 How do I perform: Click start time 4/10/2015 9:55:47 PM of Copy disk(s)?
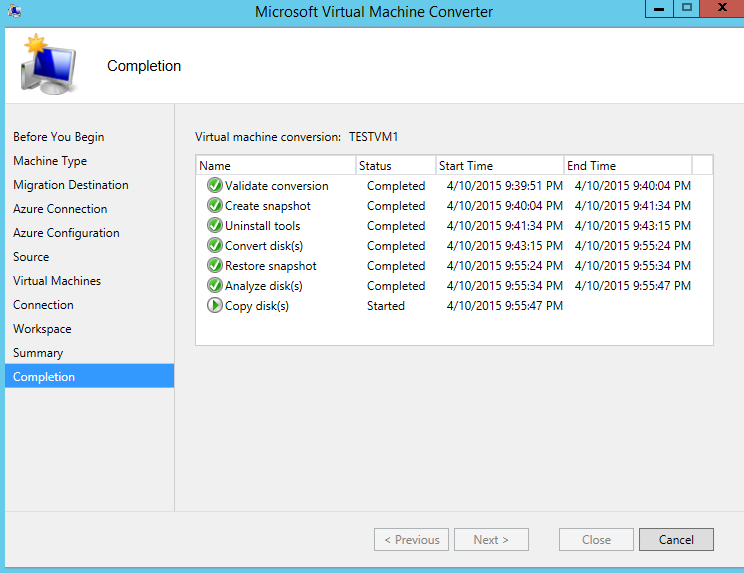click(x=504, y=305)
